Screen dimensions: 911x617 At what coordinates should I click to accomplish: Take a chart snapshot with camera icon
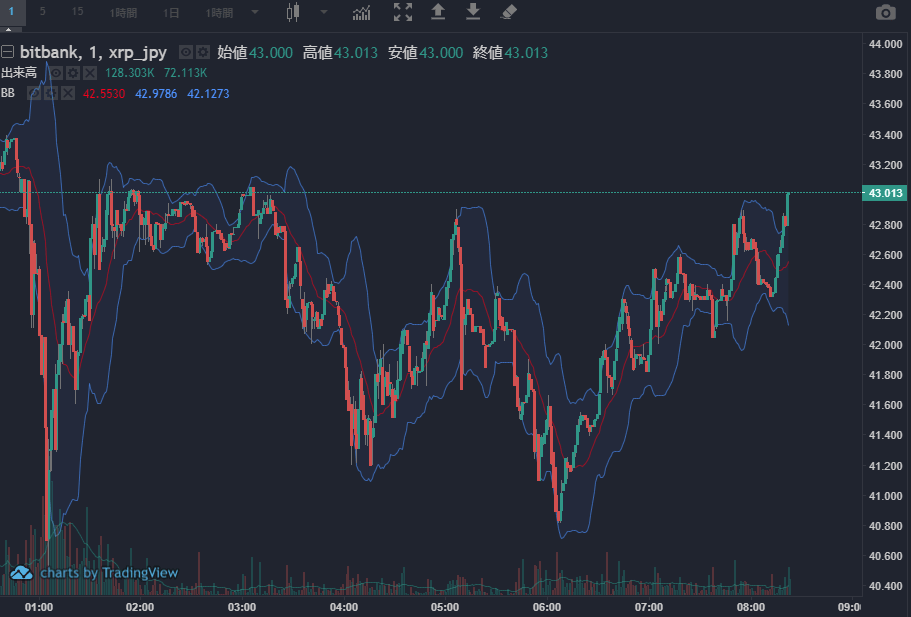[885, 13]
